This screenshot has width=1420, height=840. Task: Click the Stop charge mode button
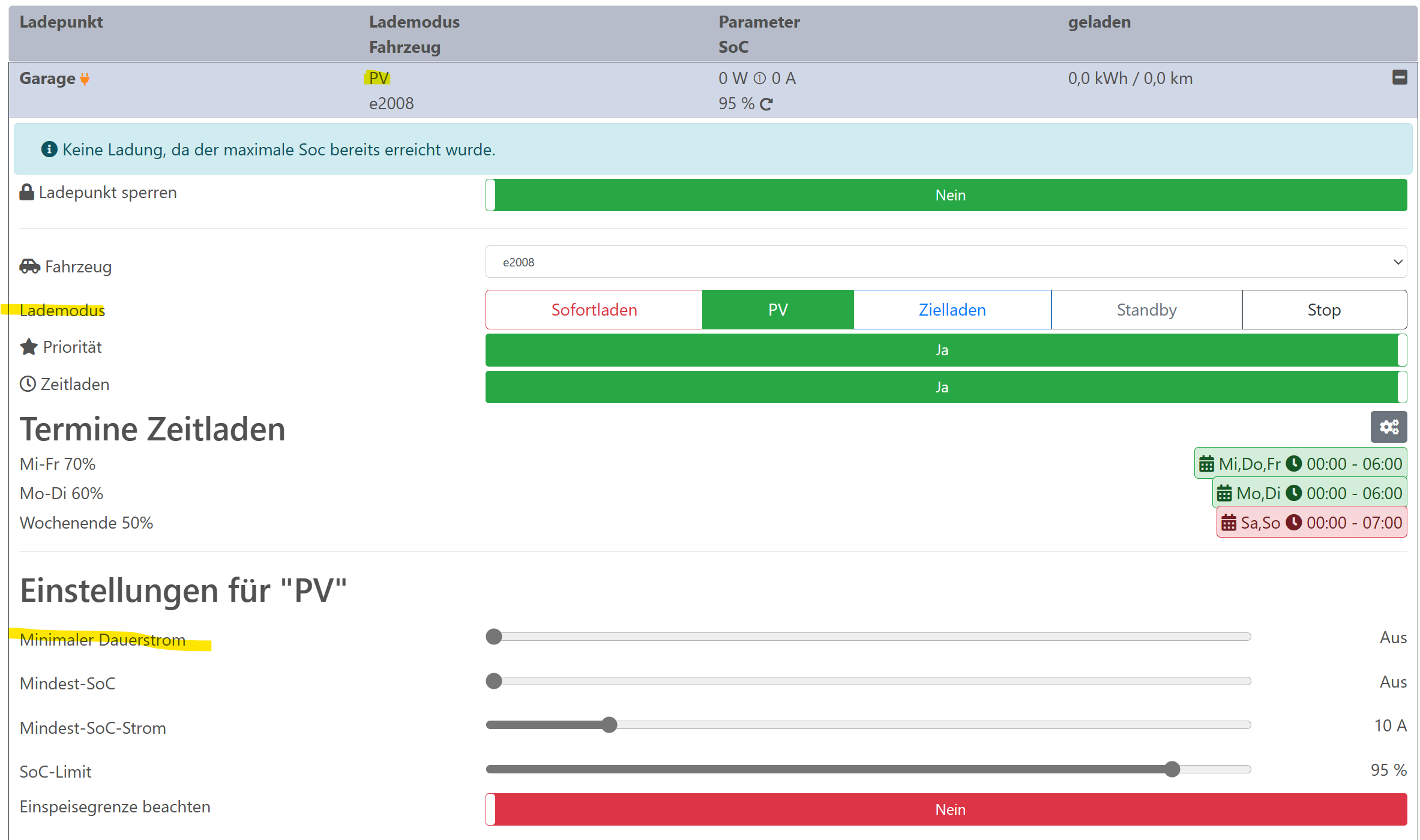(x=1324, y=310)
